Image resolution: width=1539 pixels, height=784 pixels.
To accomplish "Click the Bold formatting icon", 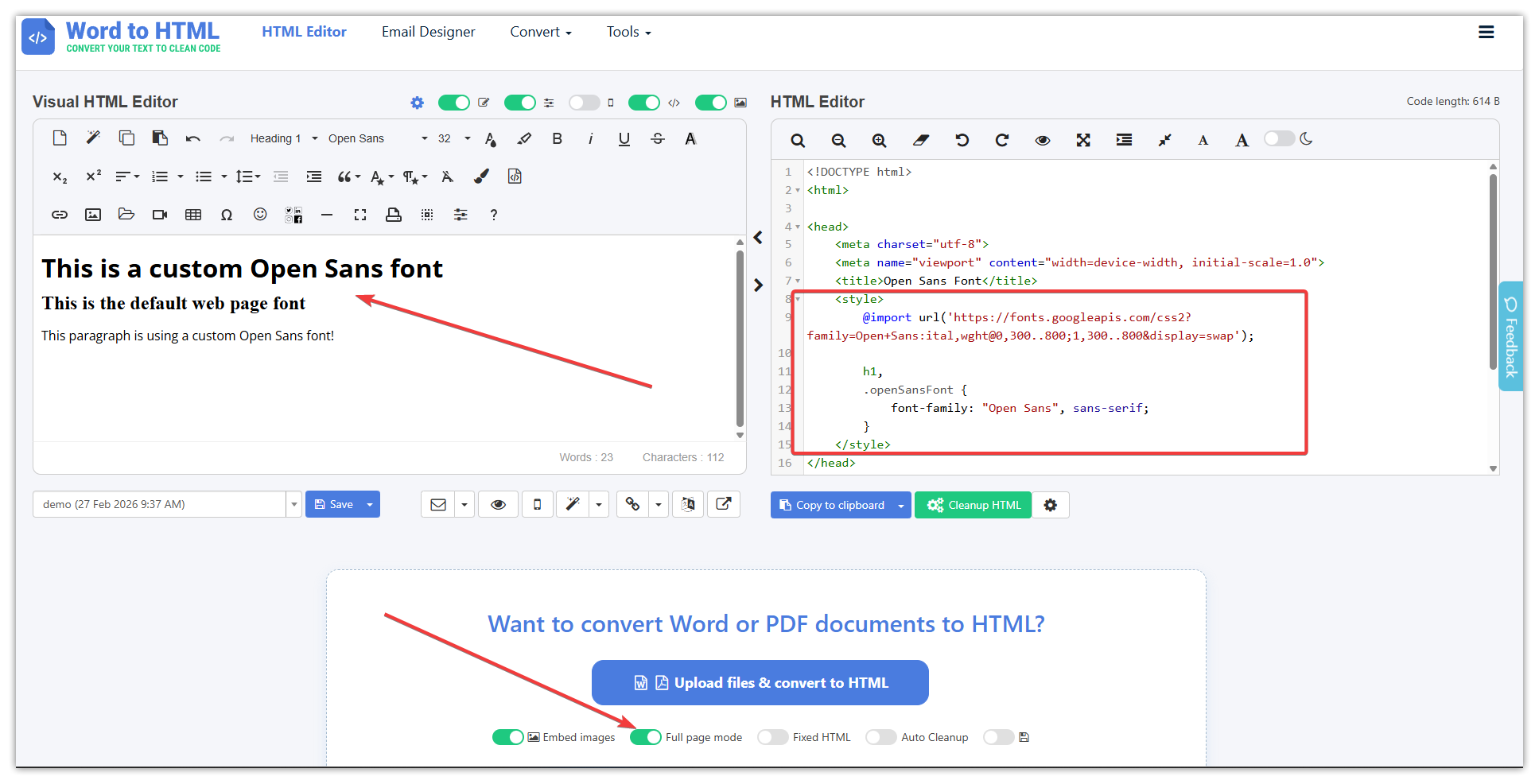I will point(557,139).
